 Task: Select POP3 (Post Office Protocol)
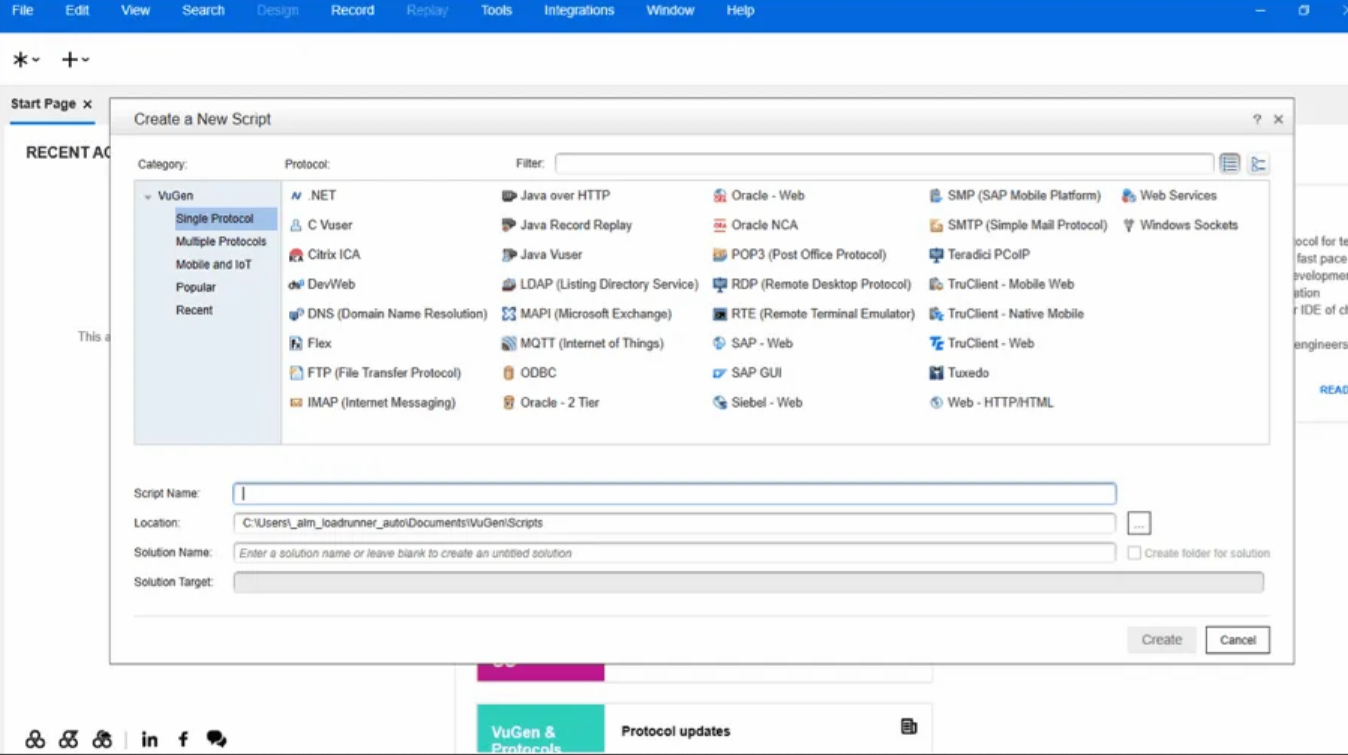800,255
